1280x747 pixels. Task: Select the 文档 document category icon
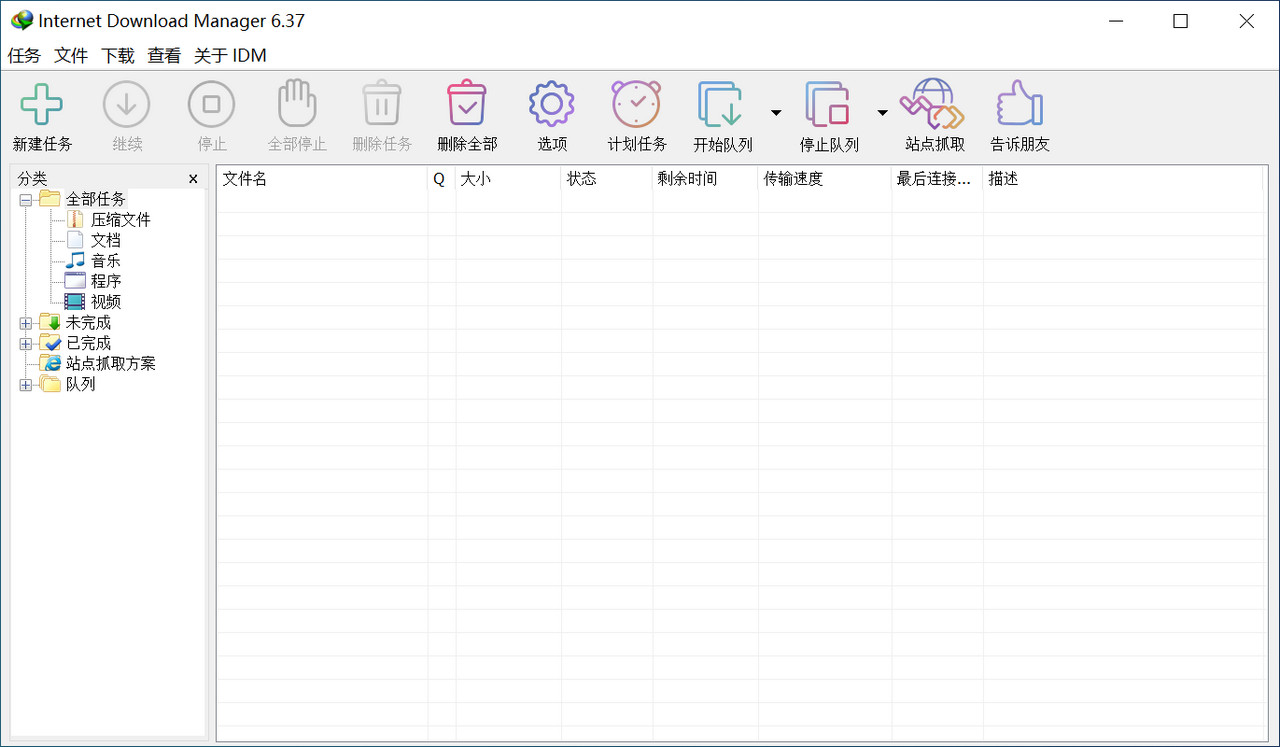tap(75, 240)
